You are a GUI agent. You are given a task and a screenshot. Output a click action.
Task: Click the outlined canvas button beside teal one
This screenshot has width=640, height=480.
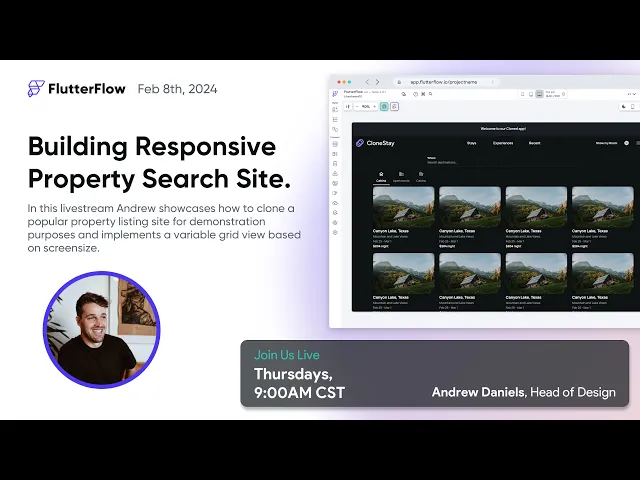tap(394, 107)
